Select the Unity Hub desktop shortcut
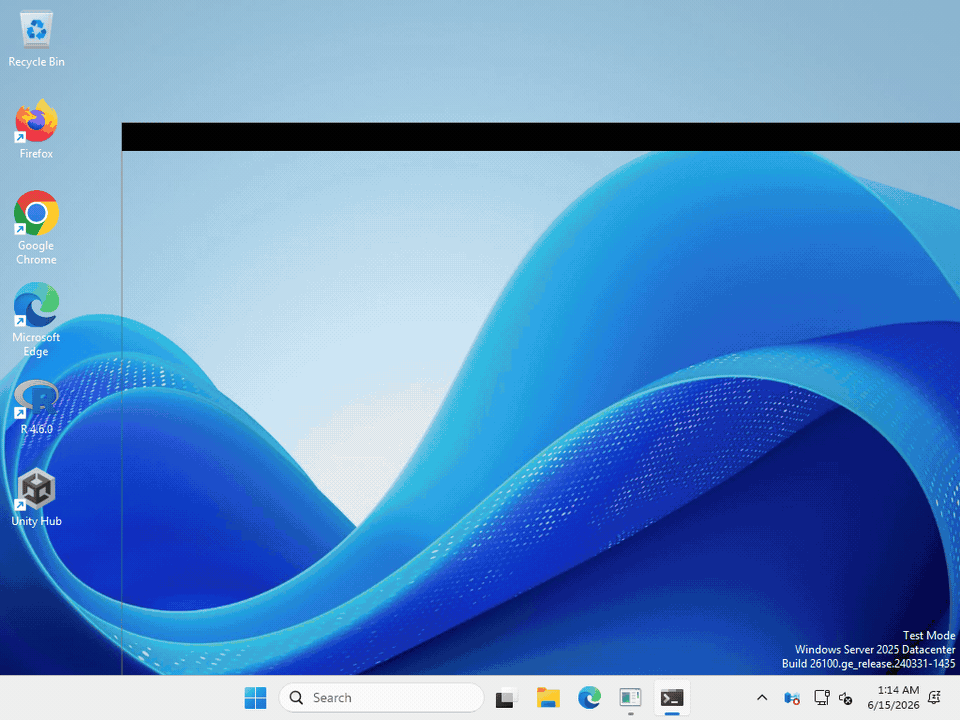The height and width of the screenshot is (720, 960). point(36,498)
